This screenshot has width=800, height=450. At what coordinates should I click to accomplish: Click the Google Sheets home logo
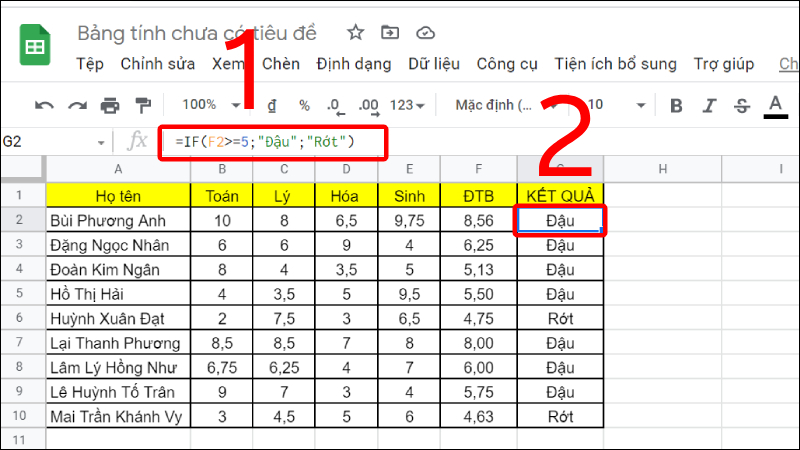(x=39, y=48)
